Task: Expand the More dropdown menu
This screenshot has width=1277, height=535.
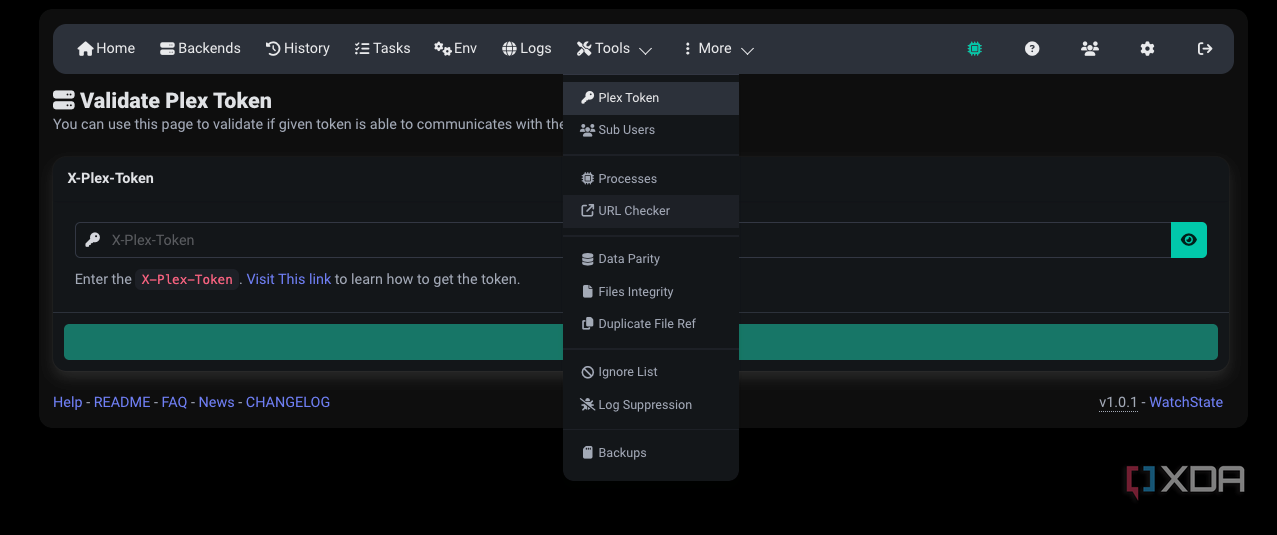Action: coord(717,48)
